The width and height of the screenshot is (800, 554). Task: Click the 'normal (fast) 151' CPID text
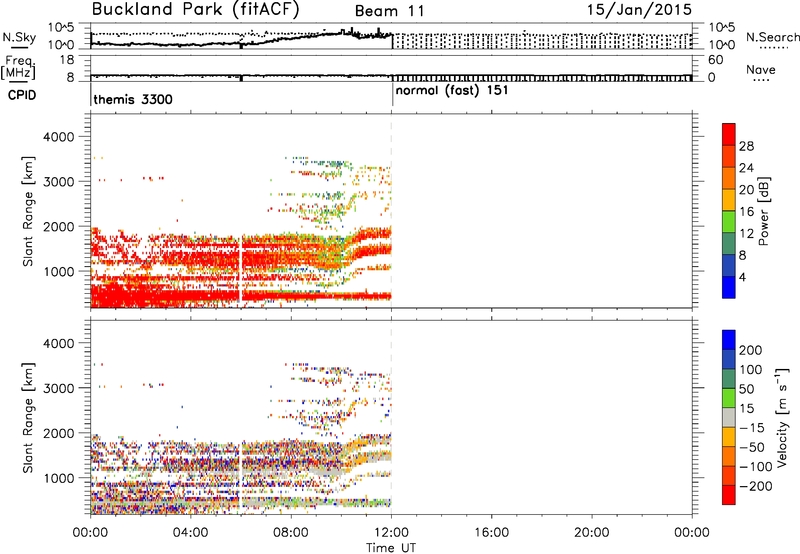coord(452,91)
